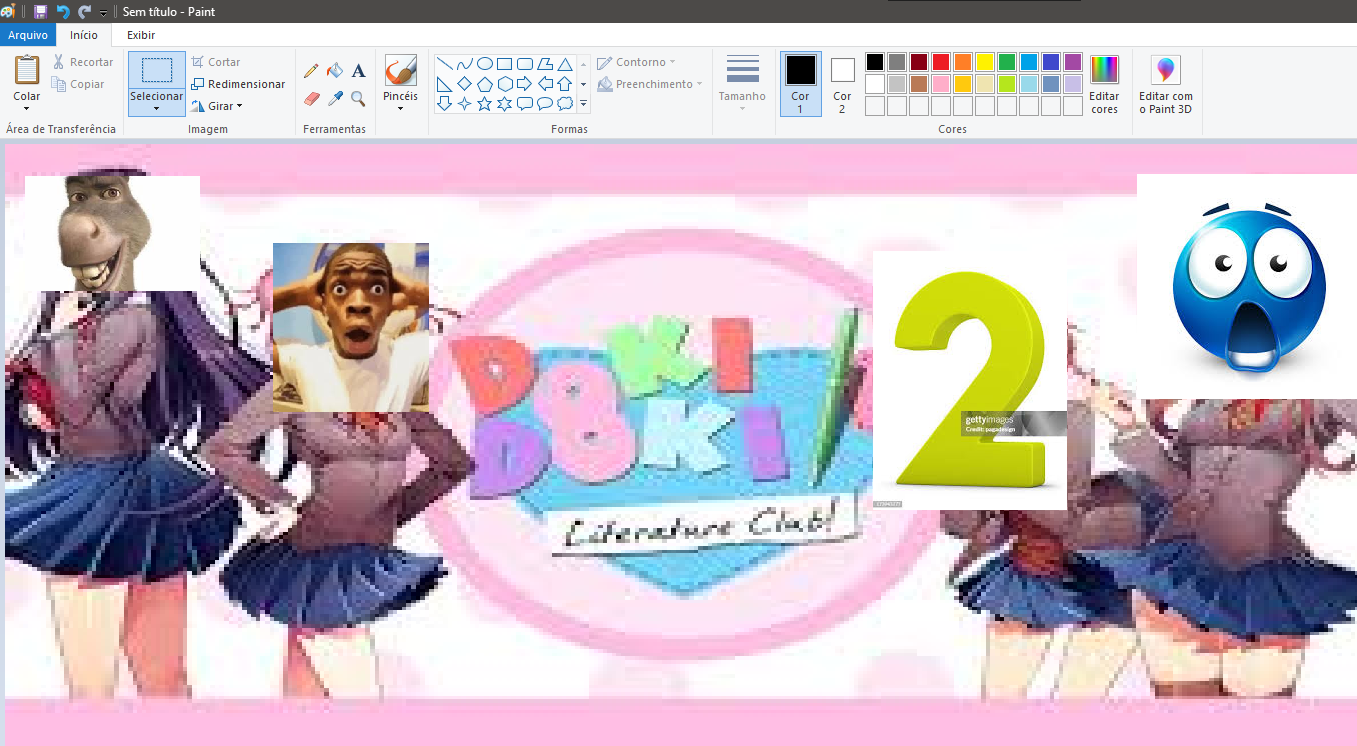Image resolution: width=1357 pixels, height=746 pixels.
Task: Click the Recortar button
Action: (x=83, y=62)
